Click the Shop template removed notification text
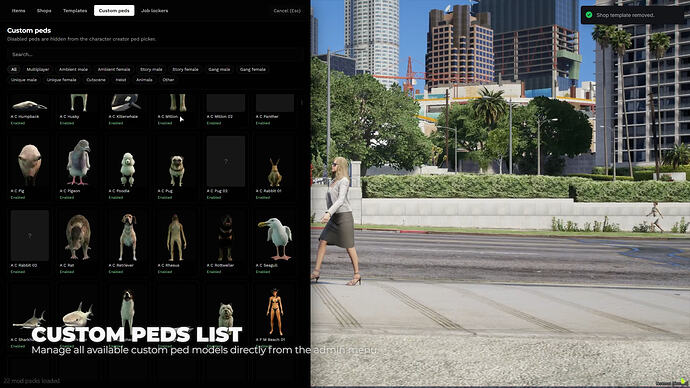Image resolution: width=690 pixels, height=388 pixels. 625,15
